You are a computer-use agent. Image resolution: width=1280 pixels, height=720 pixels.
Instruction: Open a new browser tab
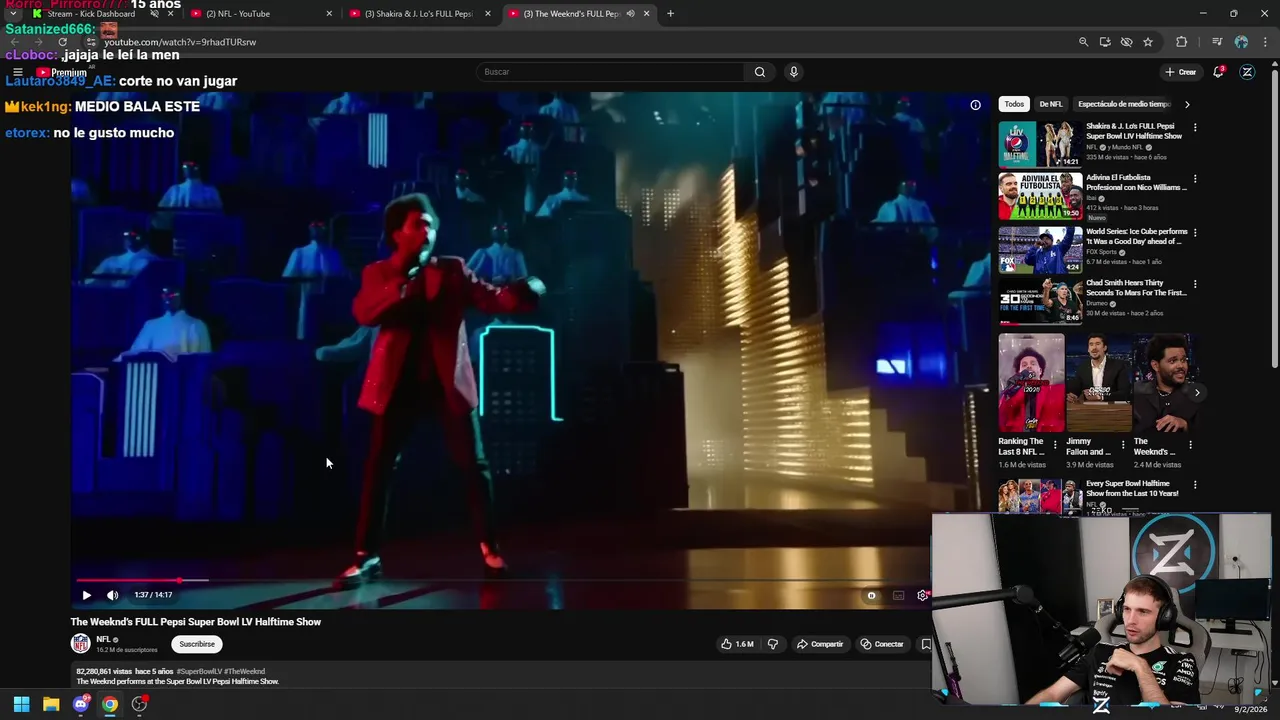point(670,14)
